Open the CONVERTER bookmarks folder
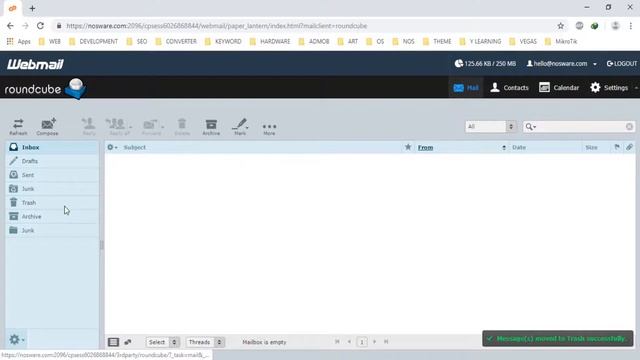This screenshot has height=360, width=640. (x=176, y=41)
